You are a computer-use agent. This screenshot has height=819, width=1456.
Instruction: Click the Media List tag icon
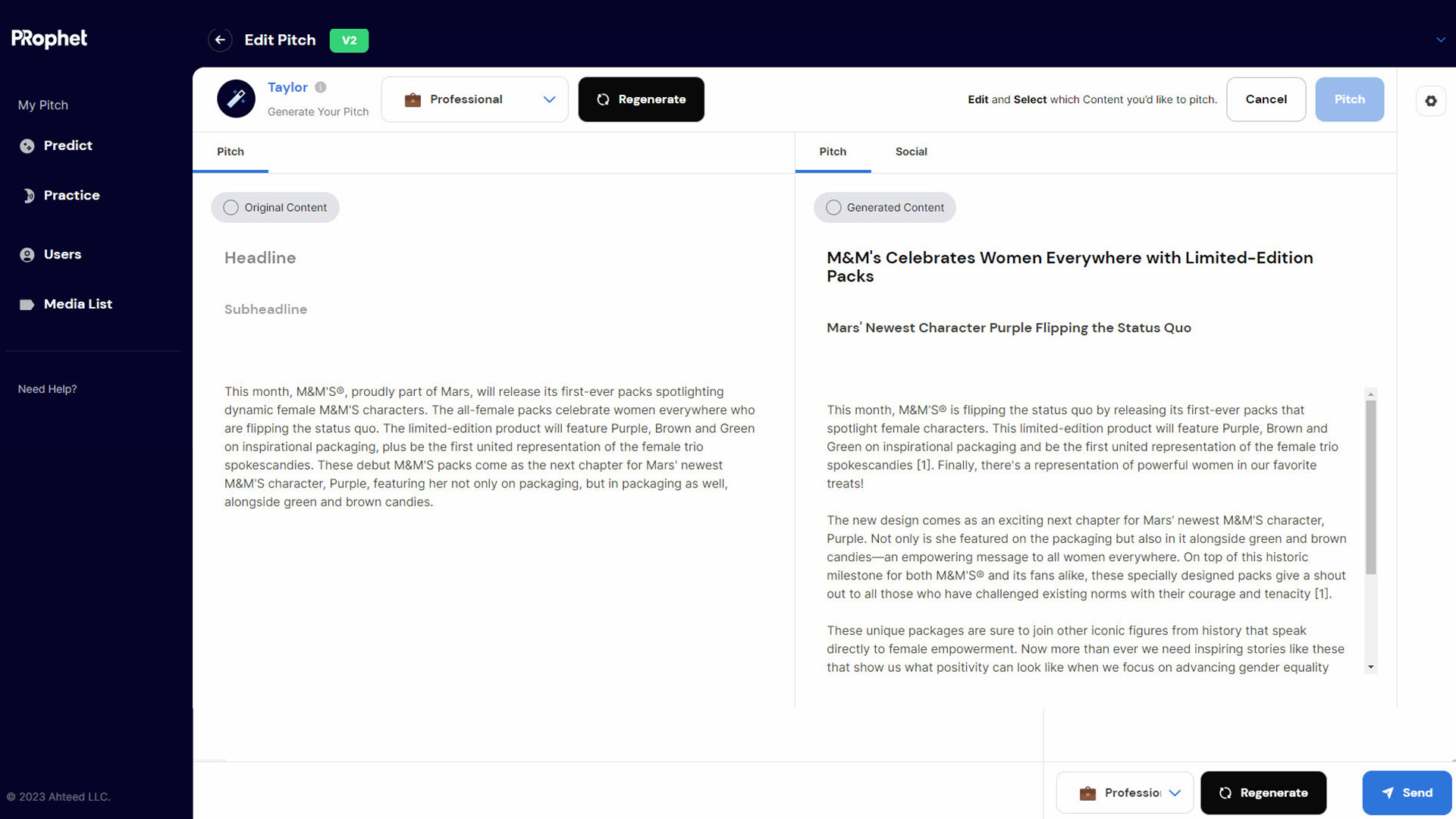(27, 304)
